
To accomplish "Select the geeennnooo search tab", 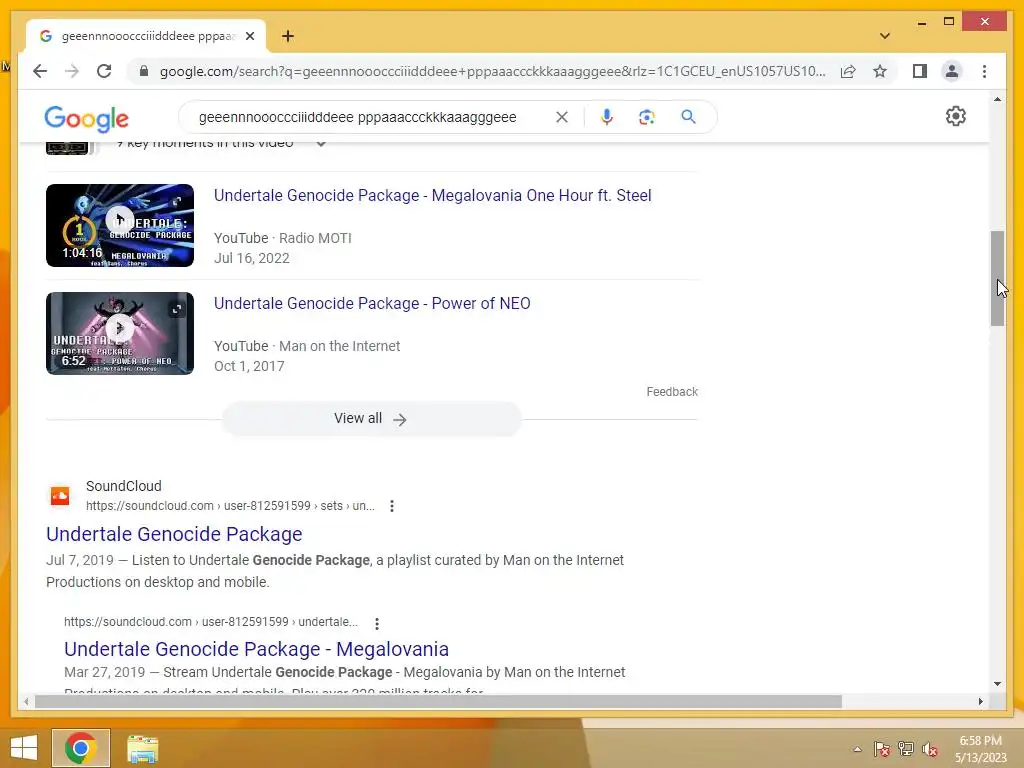I will (146, 36).
